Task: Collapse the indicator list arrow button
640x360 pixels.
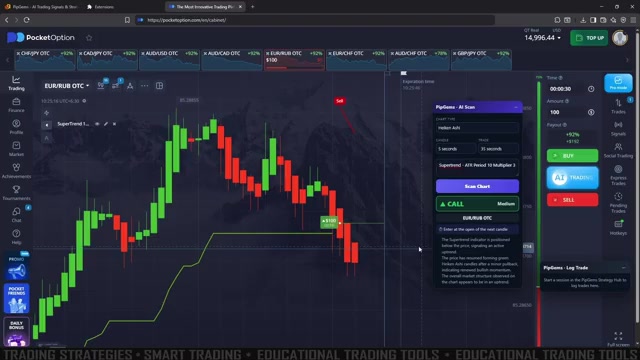Action: click(x=47, y=125)
